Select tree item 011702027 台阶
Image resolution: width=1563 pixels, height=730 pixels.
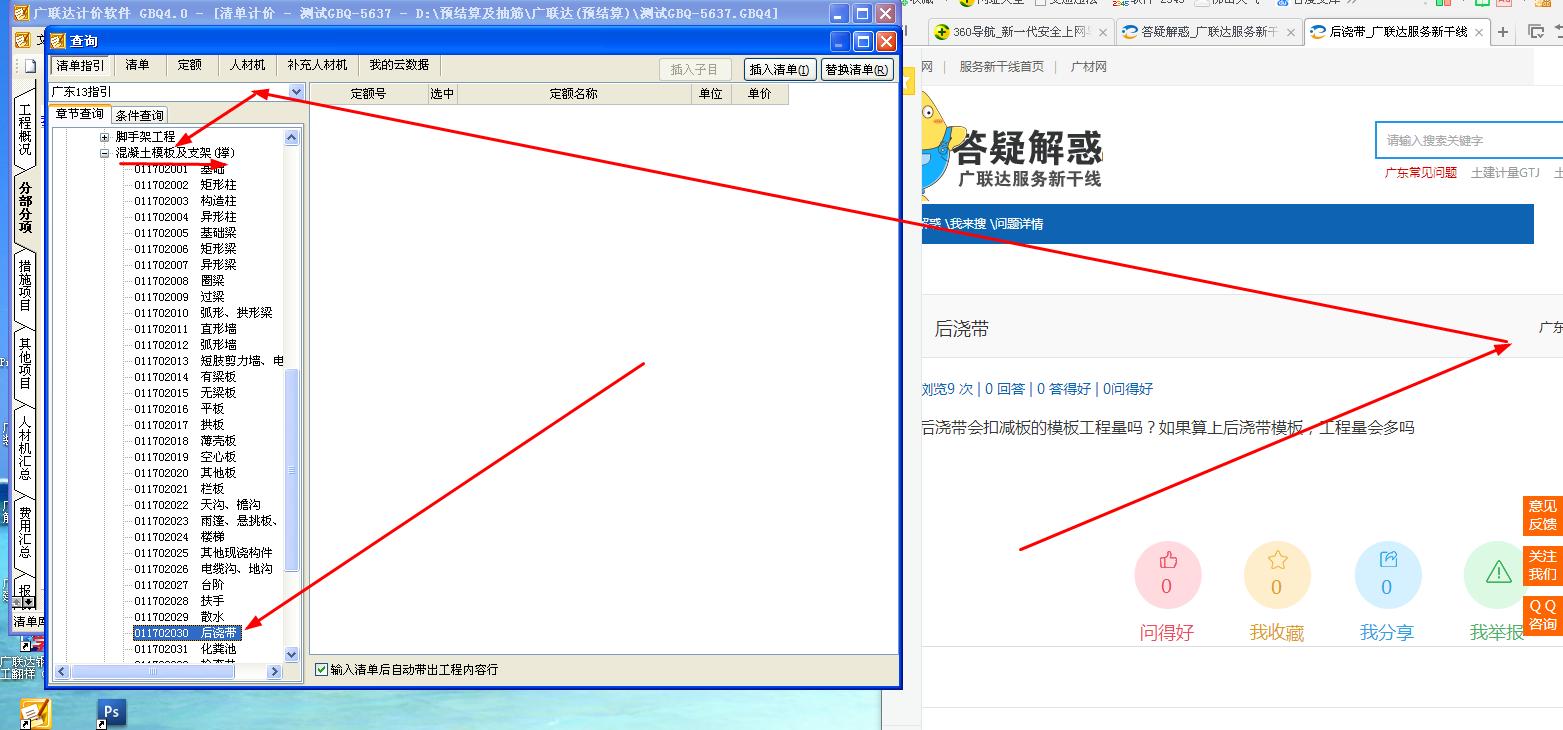pos(179,585)
